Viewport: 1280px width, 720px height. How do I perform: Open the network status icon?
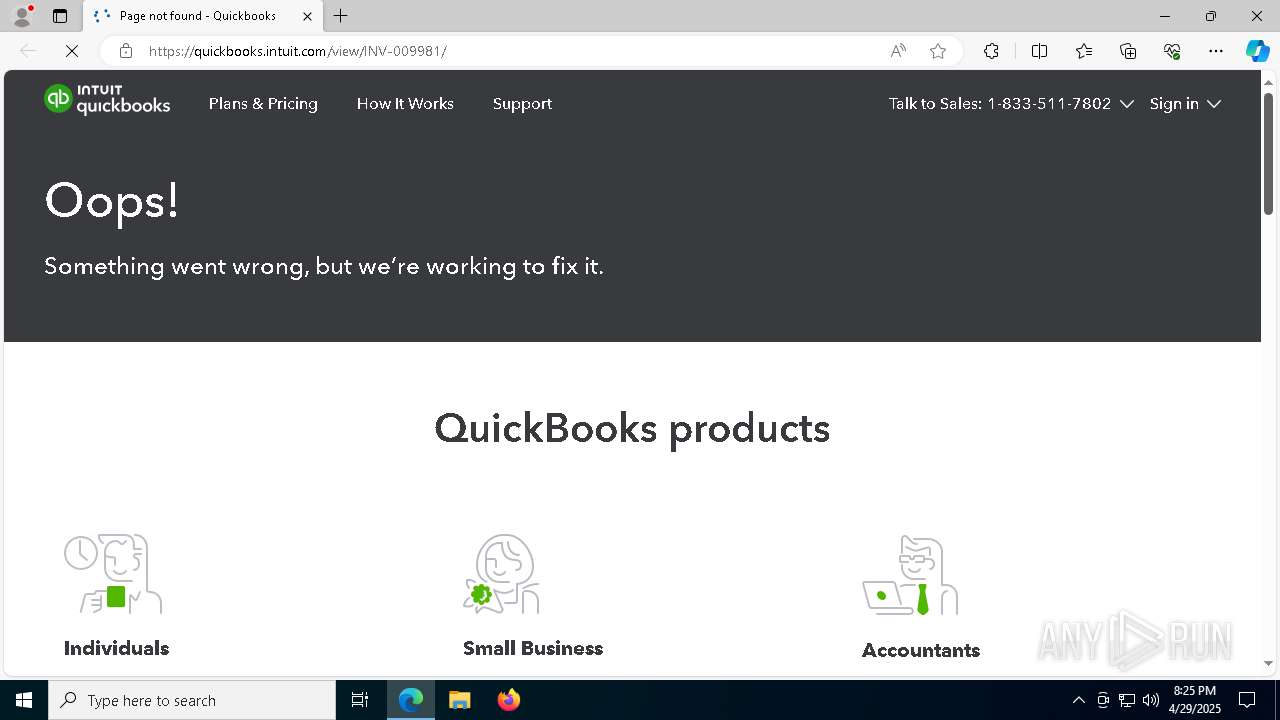[x=1126, y=700]
